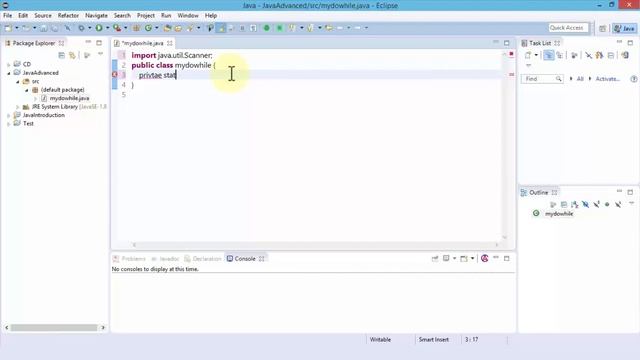Image resolution: width=640 pixels, height=360 pixels.
Task: Expand the JavaIntroduction project
Action: click(9, 116)
